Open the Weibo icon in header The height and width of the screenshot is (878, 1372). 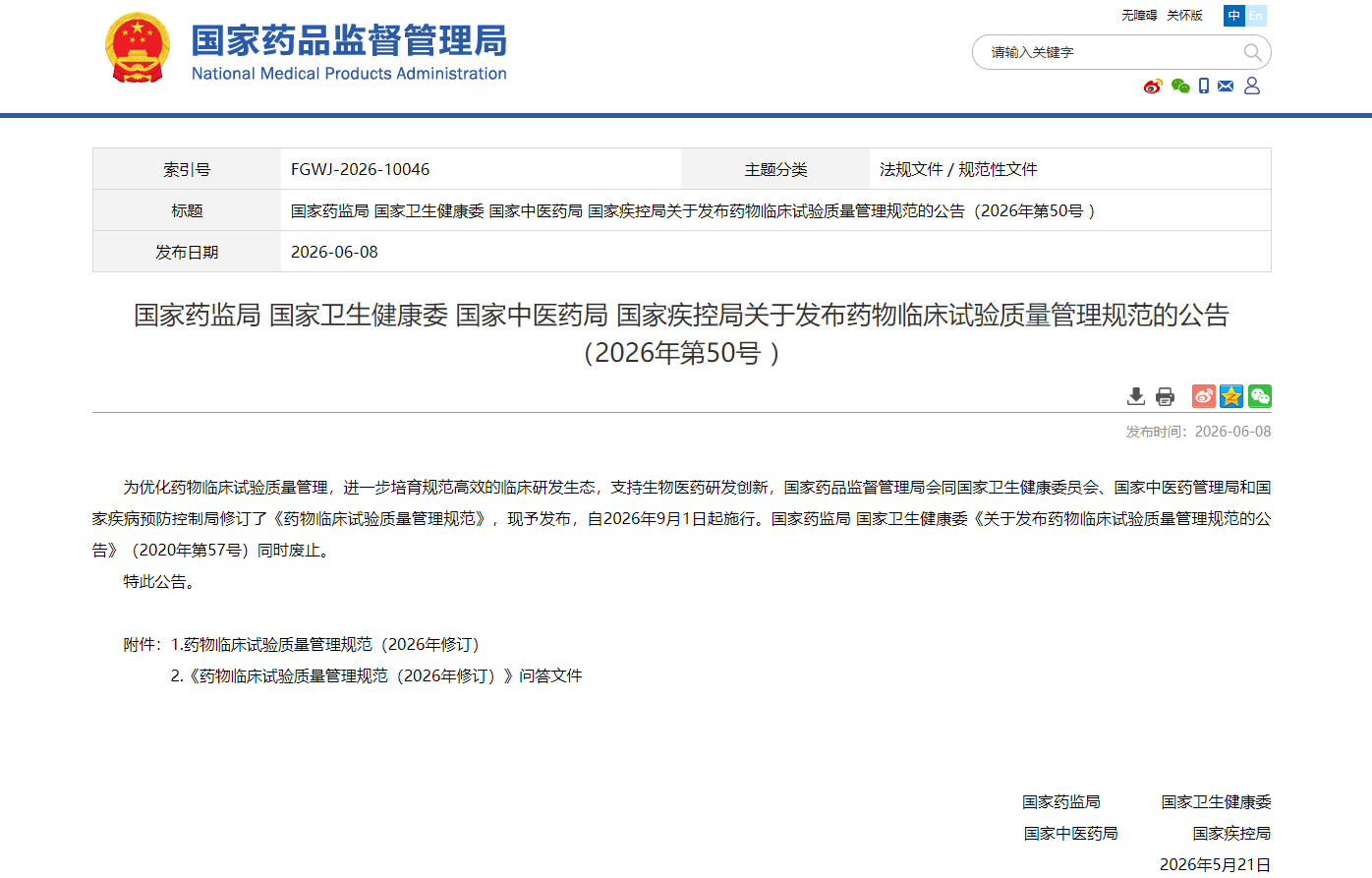click(1153, 87)
